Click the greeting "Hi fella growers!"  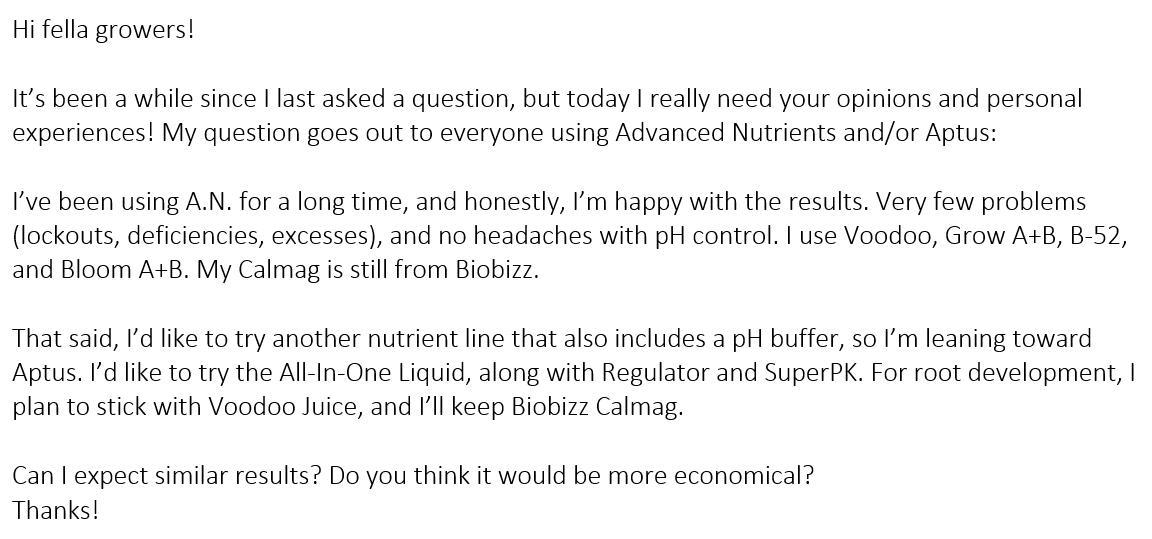[x=103, y=30]
